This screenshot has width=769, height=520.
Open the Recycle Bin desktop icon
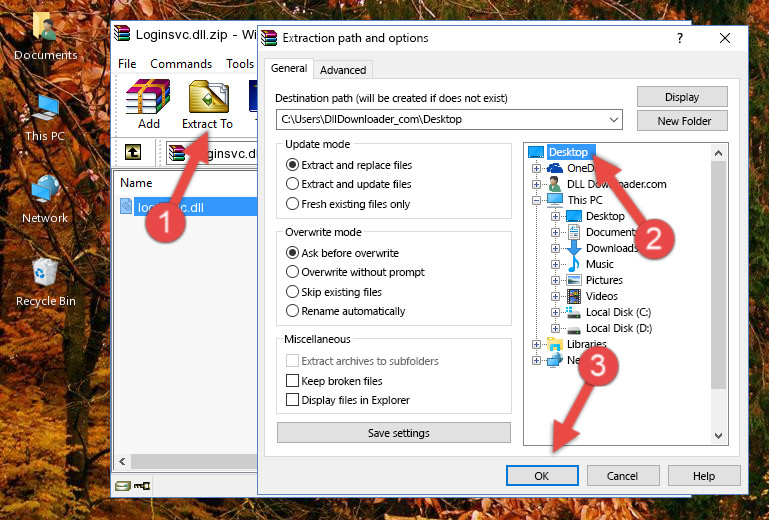(x=45, y=280)
